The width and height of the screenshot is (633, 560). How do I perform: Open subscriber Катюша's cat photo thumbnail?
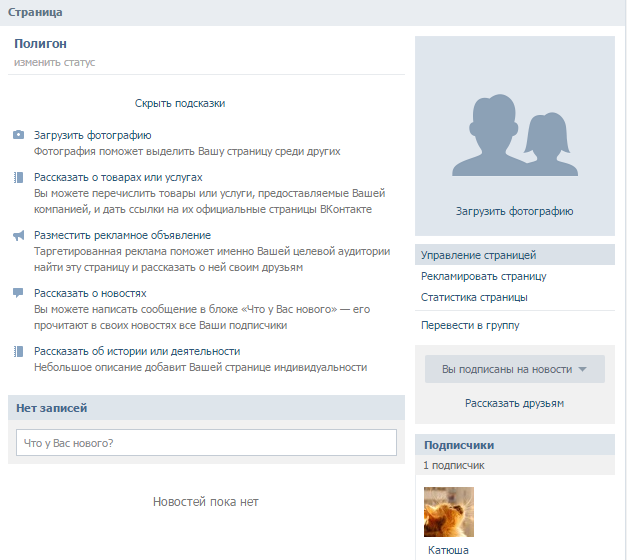click(x=449, y=512)
